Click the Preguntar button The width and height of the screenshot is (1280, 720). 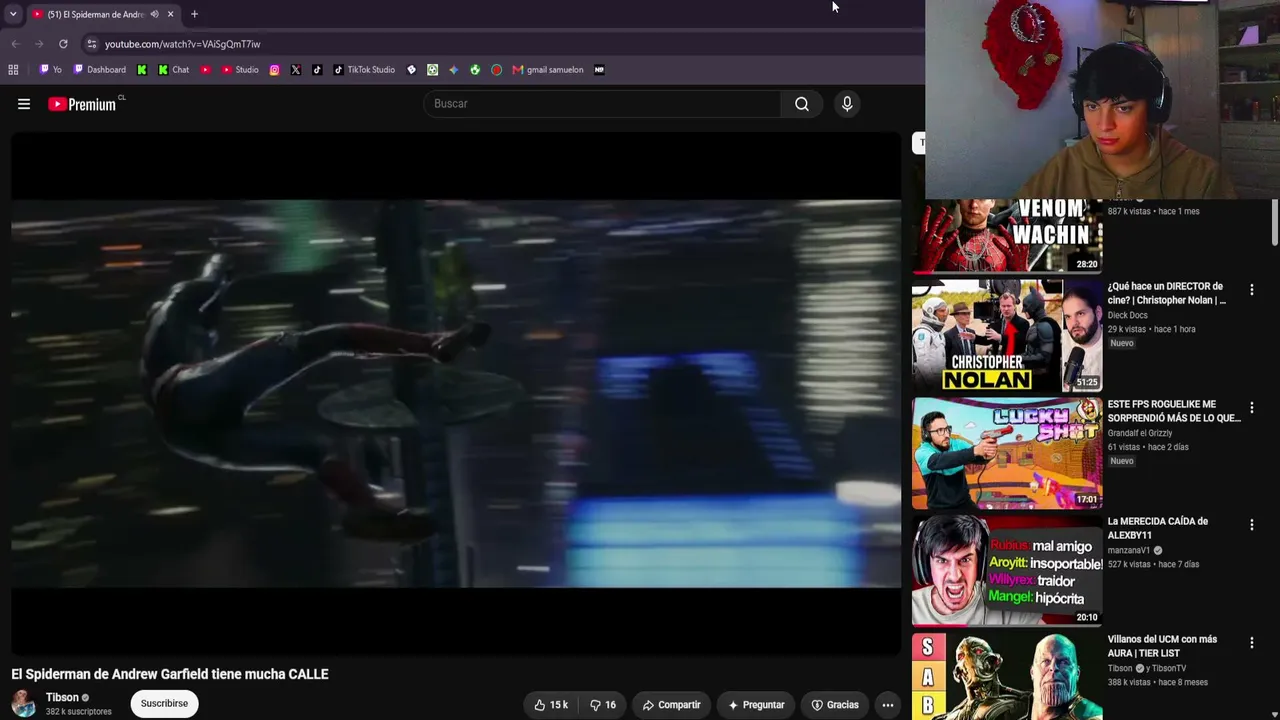(x=756, y=705)
